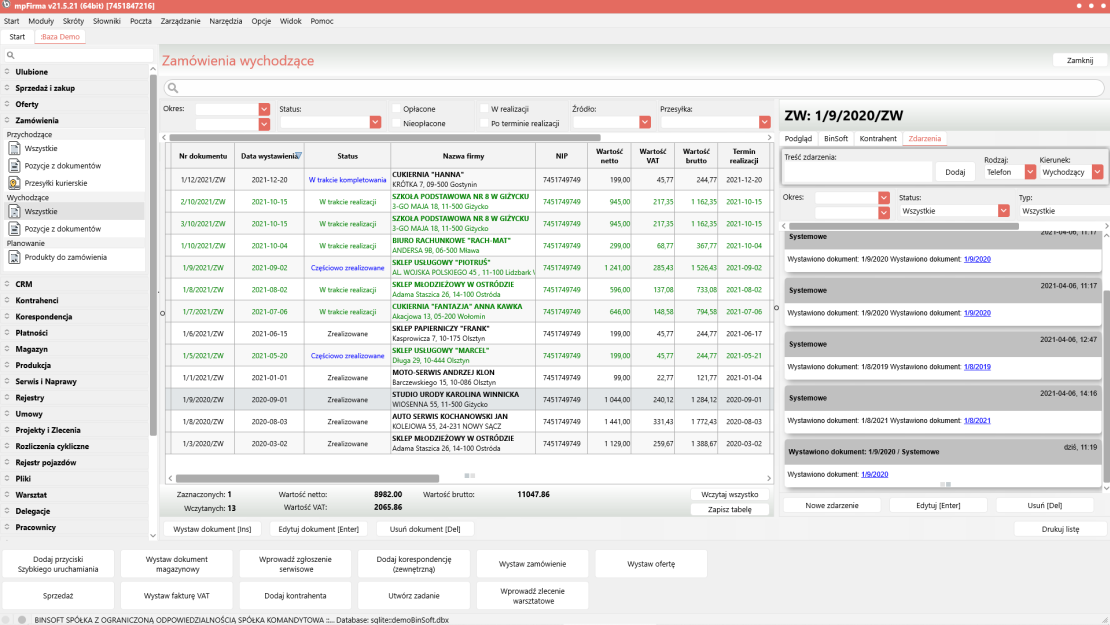Click Edytuj [Enter] event button

click(938, 505)
